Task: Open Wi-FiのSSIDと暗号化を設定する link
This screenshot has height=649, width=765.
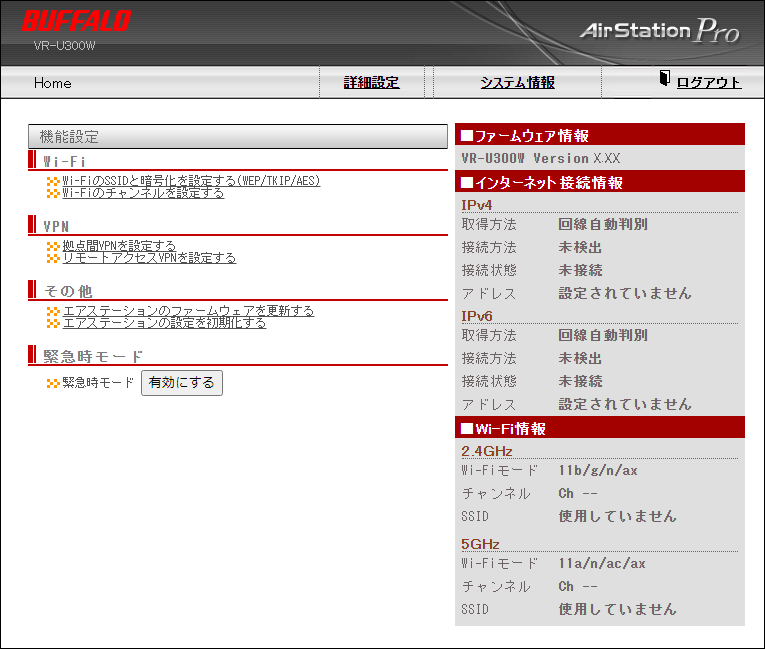Action: tap(191, 181)
